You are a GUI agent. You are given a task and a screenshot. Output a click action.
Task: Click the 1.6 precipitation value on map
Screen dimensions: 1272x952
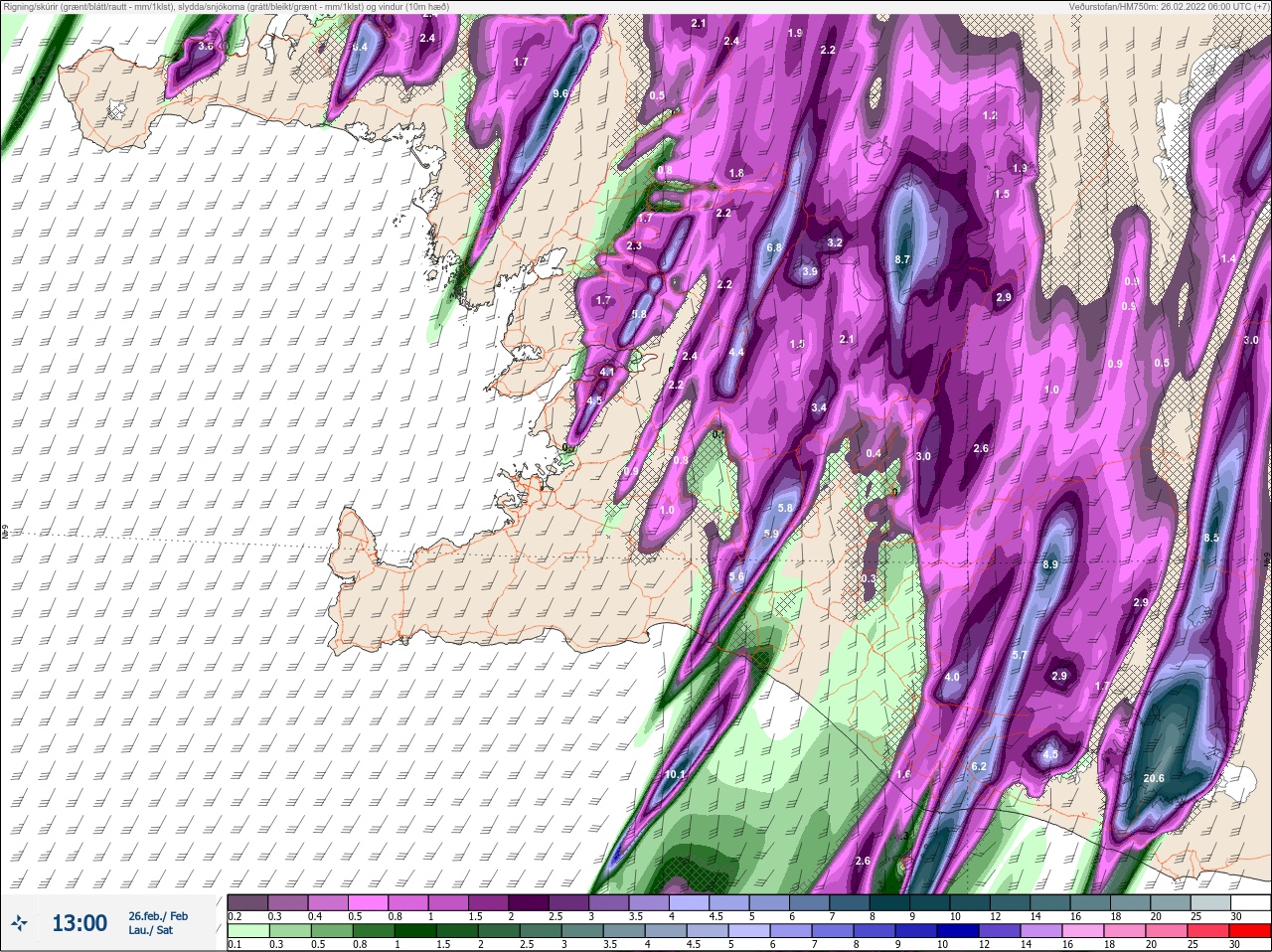[x=903, y=774]
